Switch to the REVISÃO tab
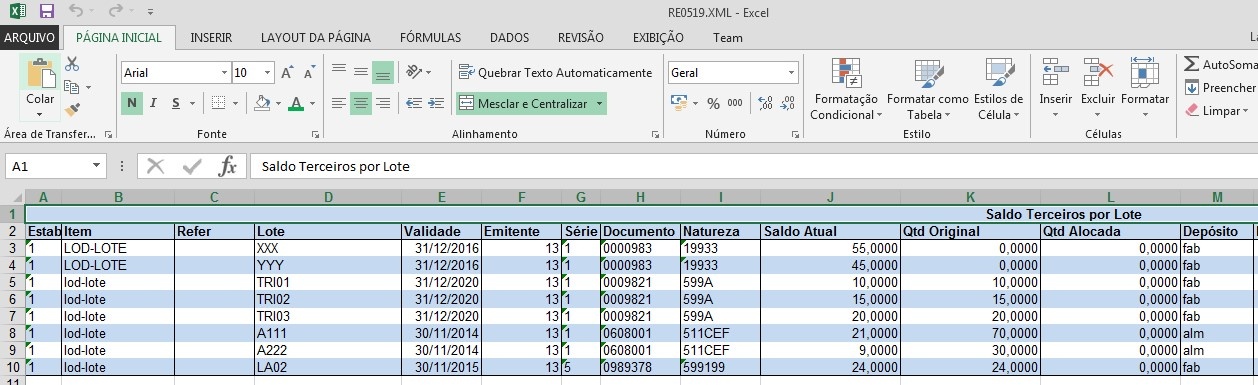This screenshot has height=385, width=1258. coord(580,38)
